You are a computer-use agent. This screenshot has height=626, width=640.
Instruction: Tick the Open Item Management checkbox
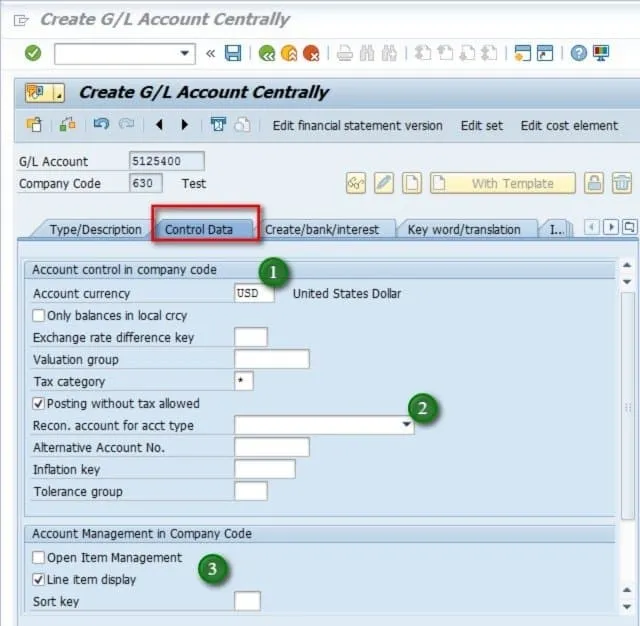coord(39,558)
